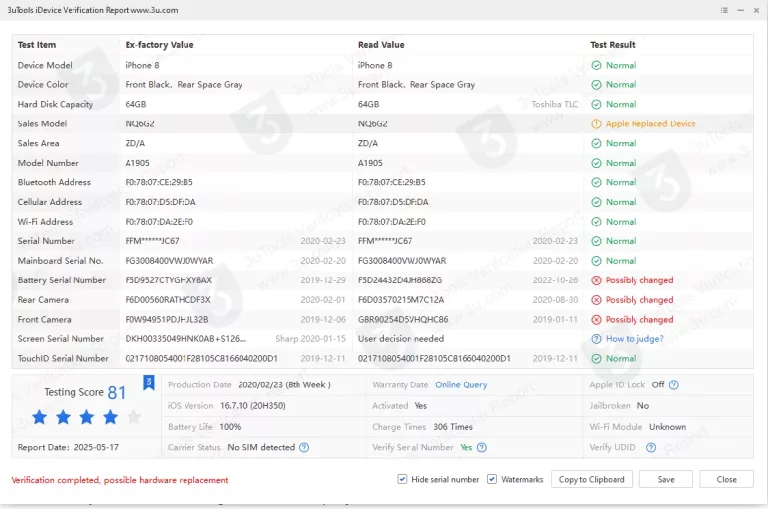768x509 pixels.
Task: Click the iOS Version value 16.7.10 (20H350)
Action: pyautogui.click(x=253, y=406)
